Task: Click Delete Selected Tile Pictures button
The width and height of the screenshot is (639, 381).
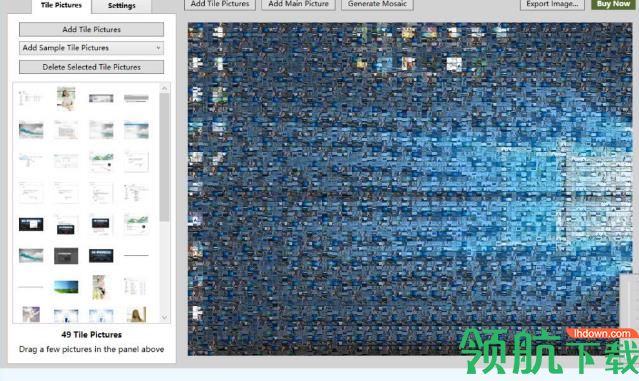Action: click(x=91, y=67)
